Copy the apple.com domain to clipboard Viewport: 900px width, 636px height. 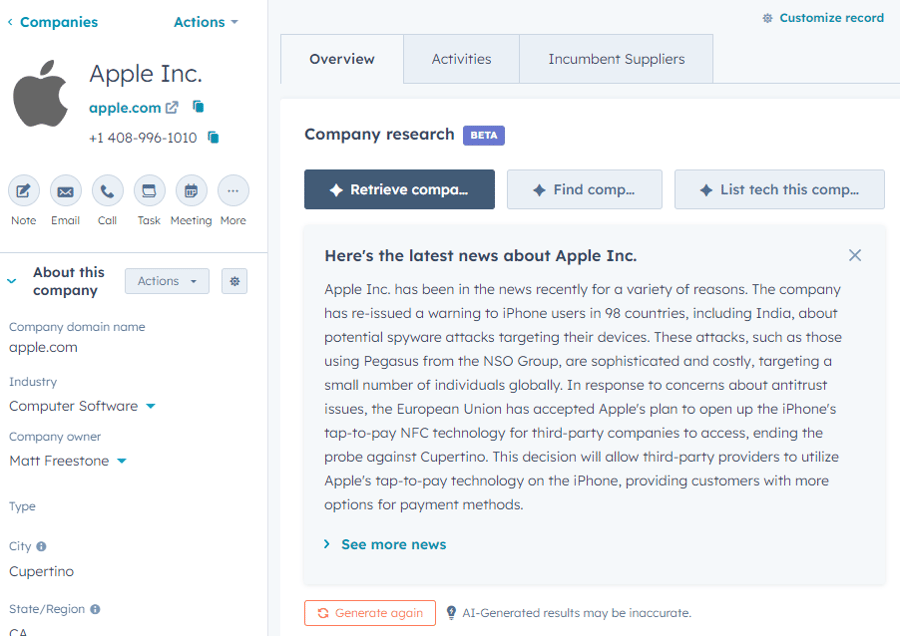point(198,107)
